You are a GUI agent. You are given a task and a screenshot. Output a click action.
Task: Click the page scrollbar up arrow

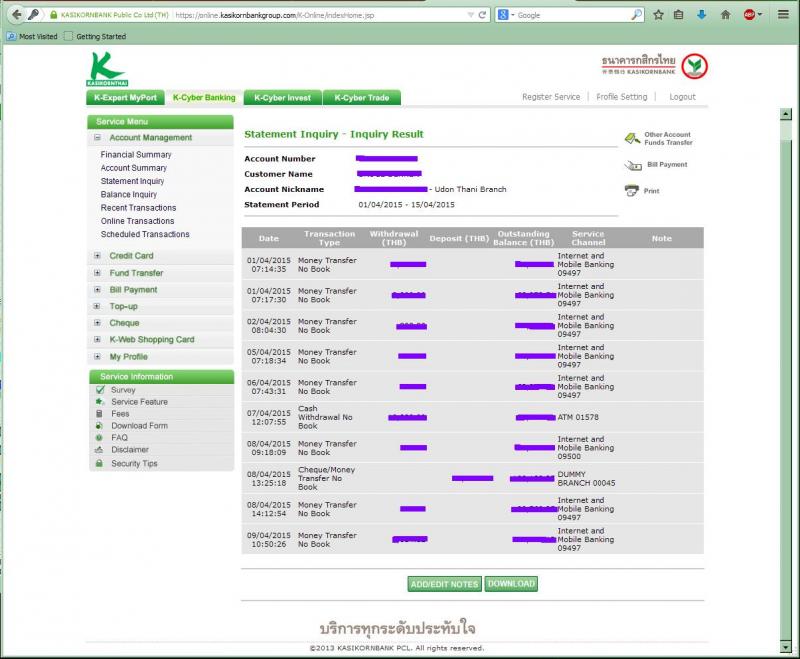click(786, 114)
